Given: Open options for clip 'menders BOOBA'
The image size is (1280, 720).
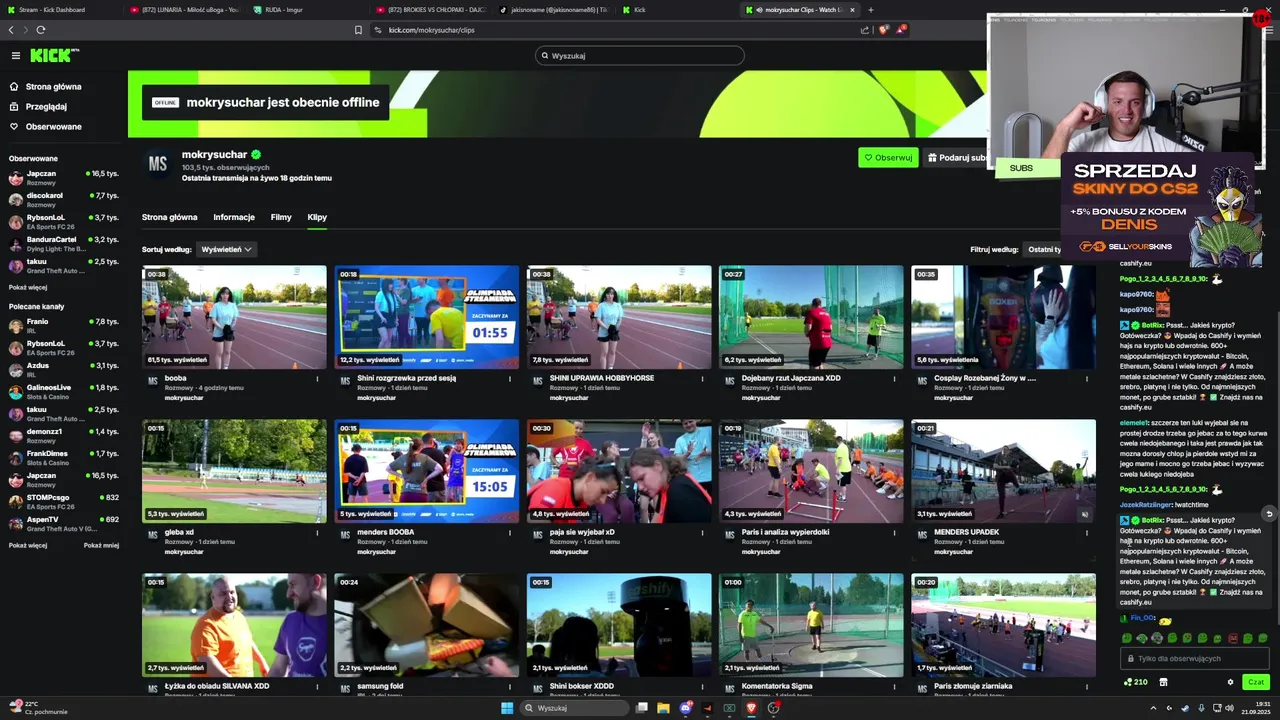Looking at the screenshot, I should point(510,533).
